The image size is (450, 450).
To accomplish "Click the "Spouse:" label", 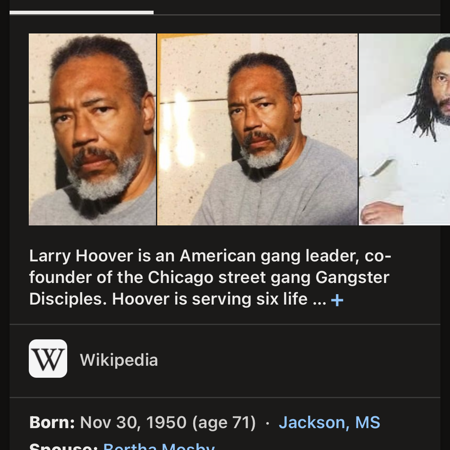I will (63, 446).
